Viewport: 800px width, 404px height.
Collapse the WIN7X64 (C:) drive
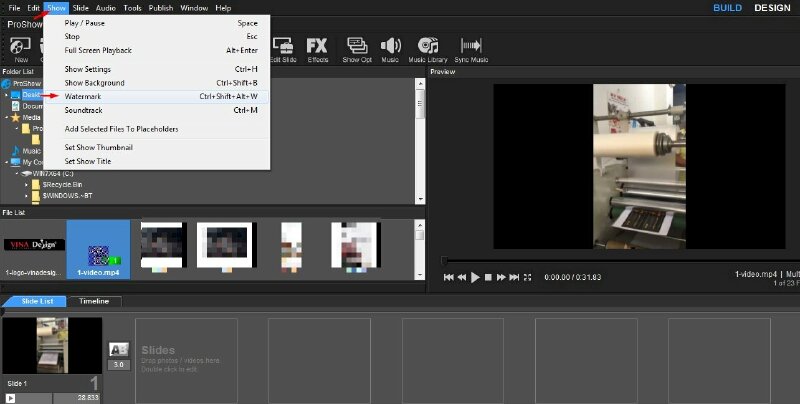(x=17, y=173)
